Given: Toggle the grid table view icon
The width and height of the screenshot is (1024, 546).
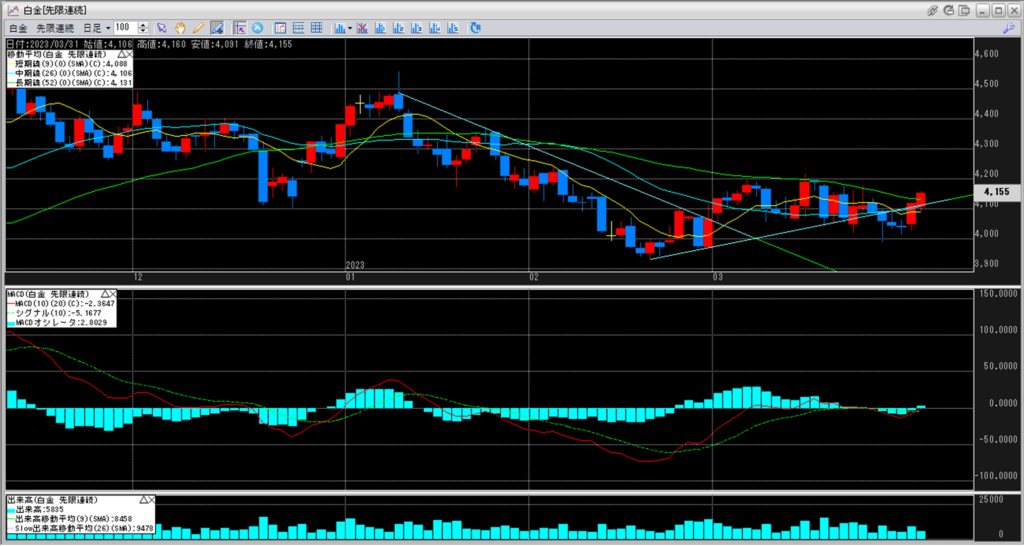Looking at the screenshot, I should [316, 27].
